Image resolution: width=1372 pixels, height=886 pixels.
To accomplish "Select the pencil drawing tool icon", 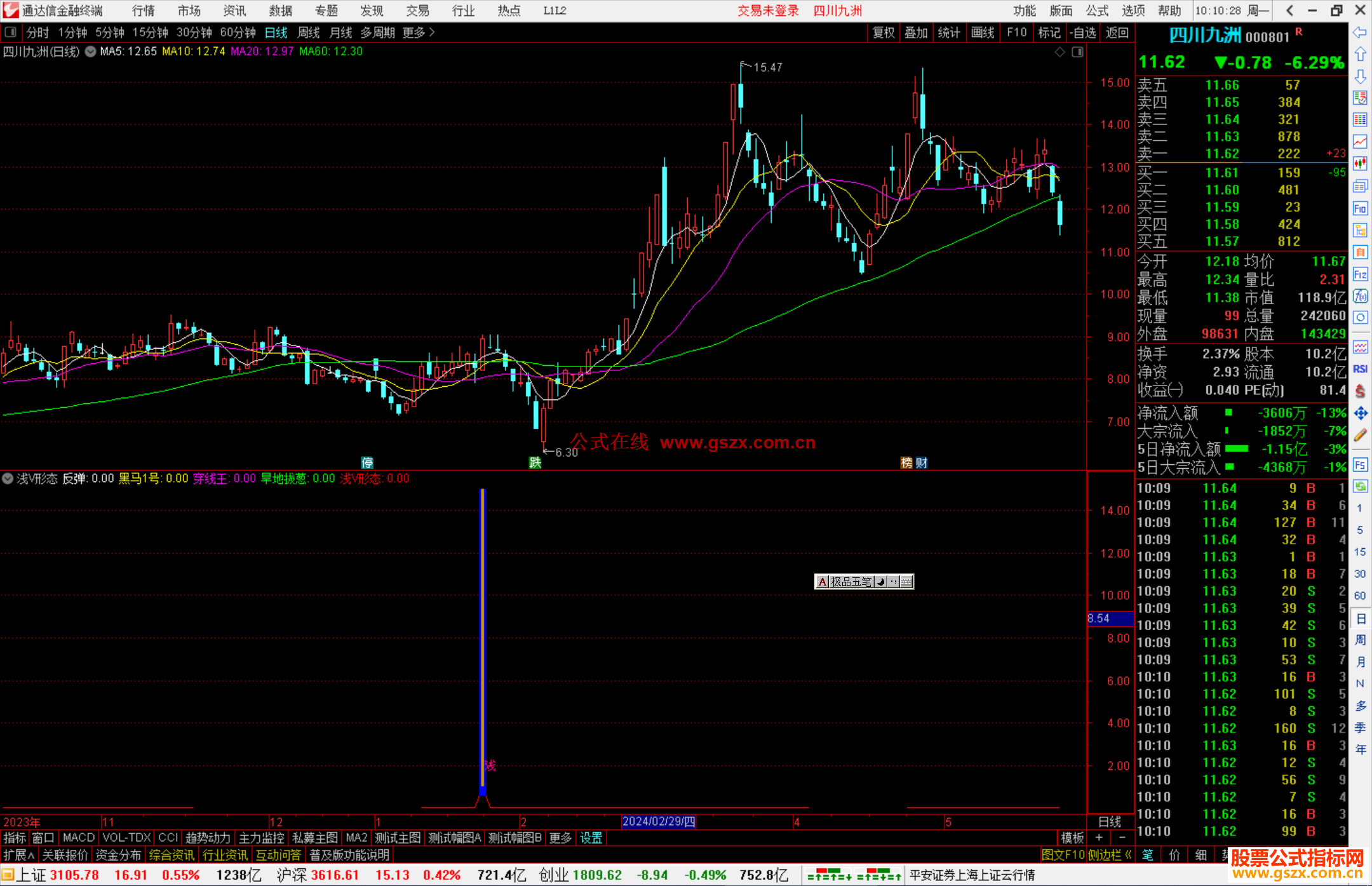I will [1360, 436].
